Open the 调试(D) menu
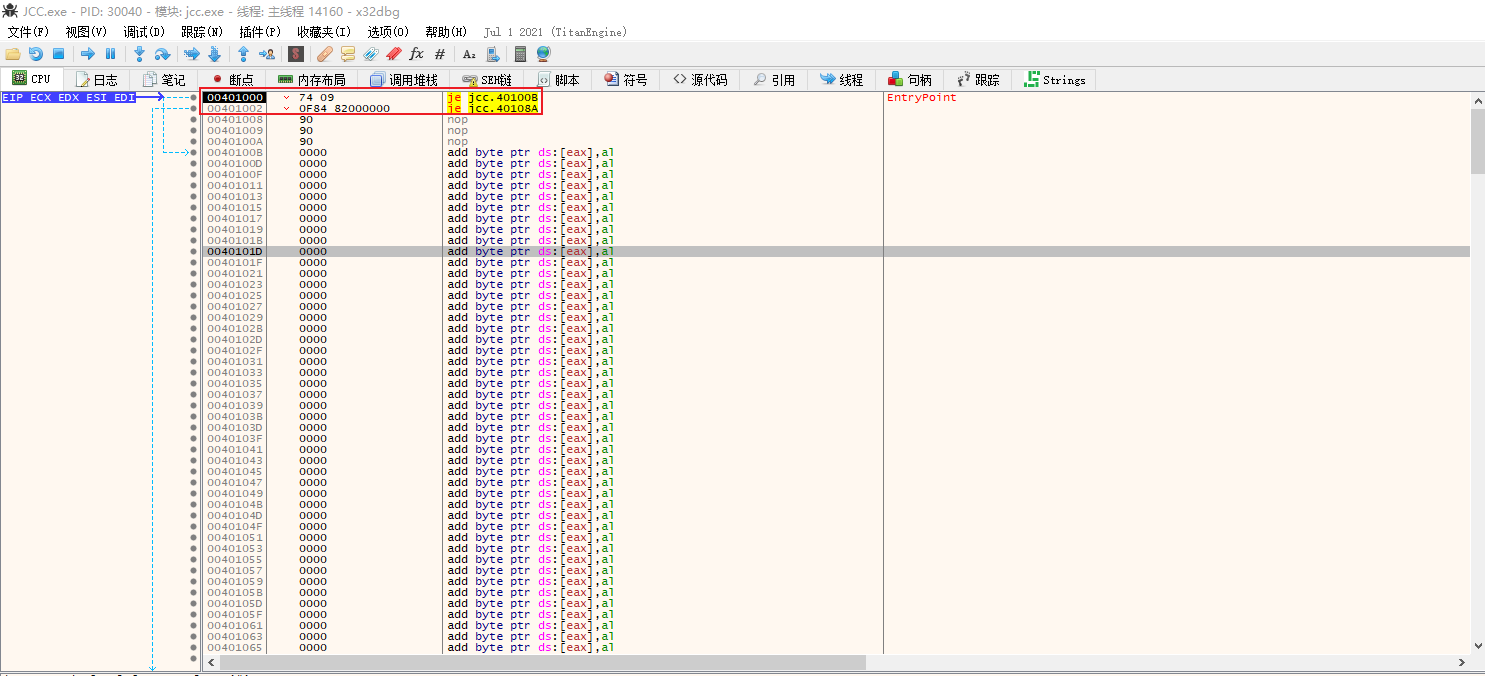 [x=144, y=32]
